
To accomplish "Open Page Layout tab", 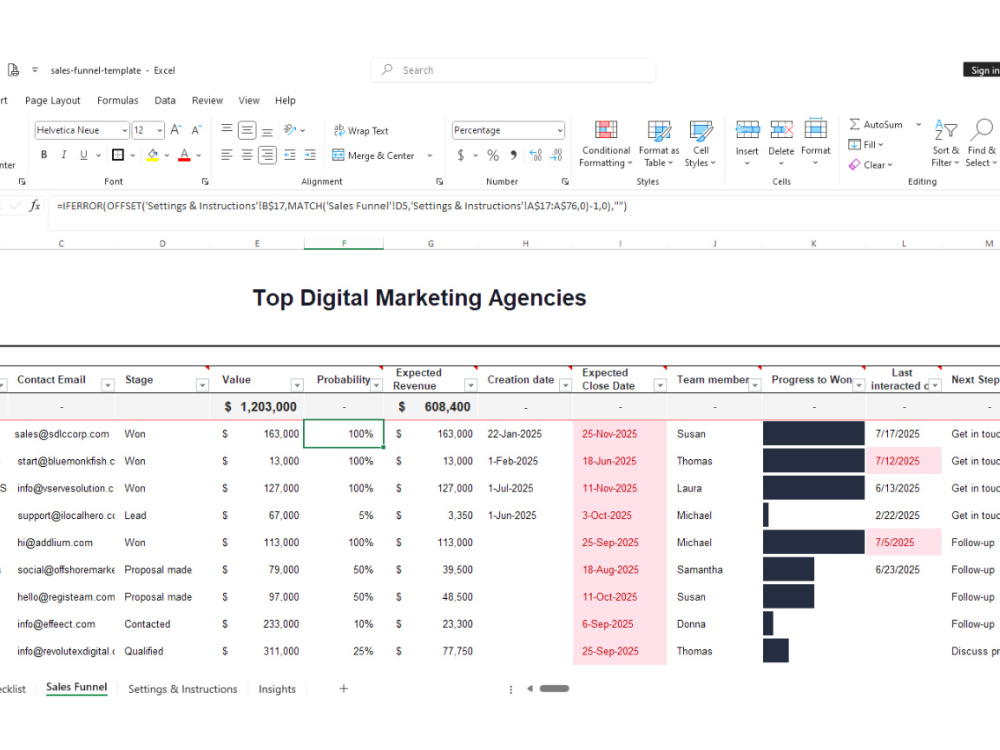I will (x=52, y=100).
